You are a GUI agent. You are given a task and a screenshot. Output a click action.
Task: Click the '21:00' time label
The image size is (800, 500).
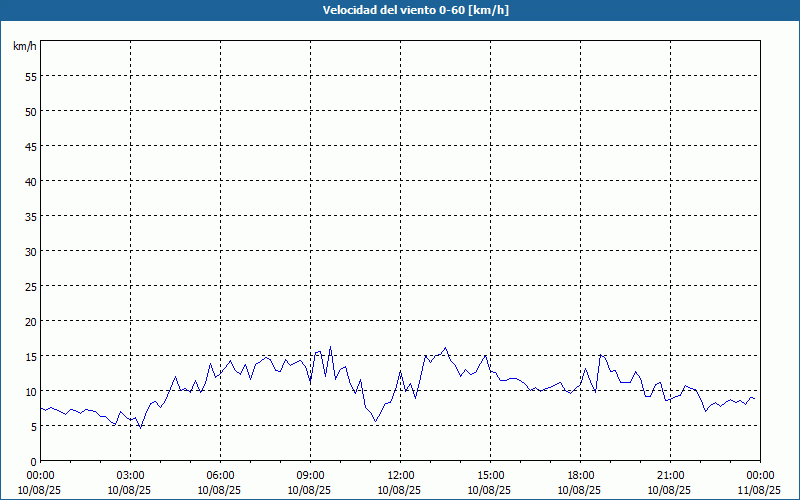(670, 476)
